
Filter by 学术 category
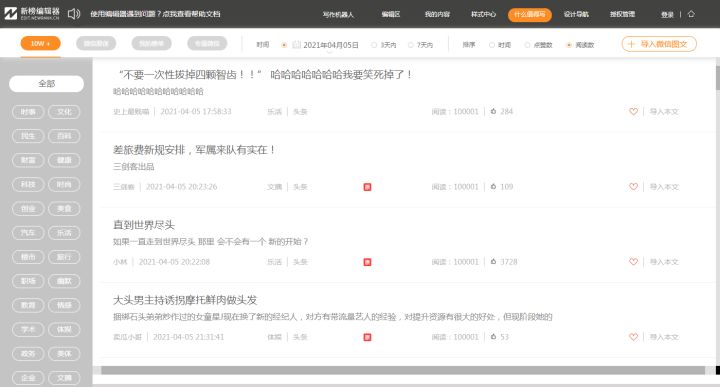[x=28, y=330]
